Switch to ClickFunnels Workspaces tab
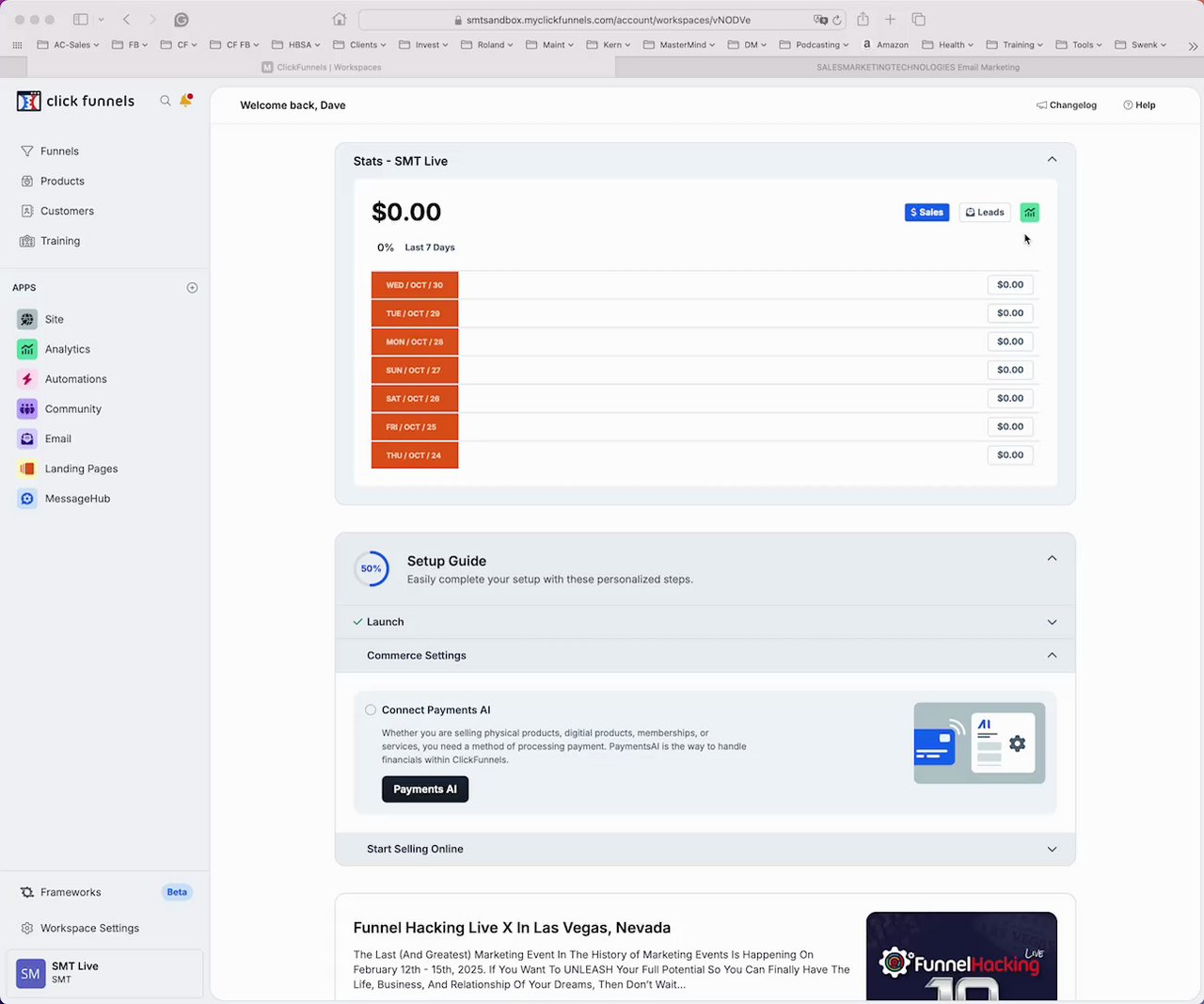1204x1004 pixels. tap(321, 67)
